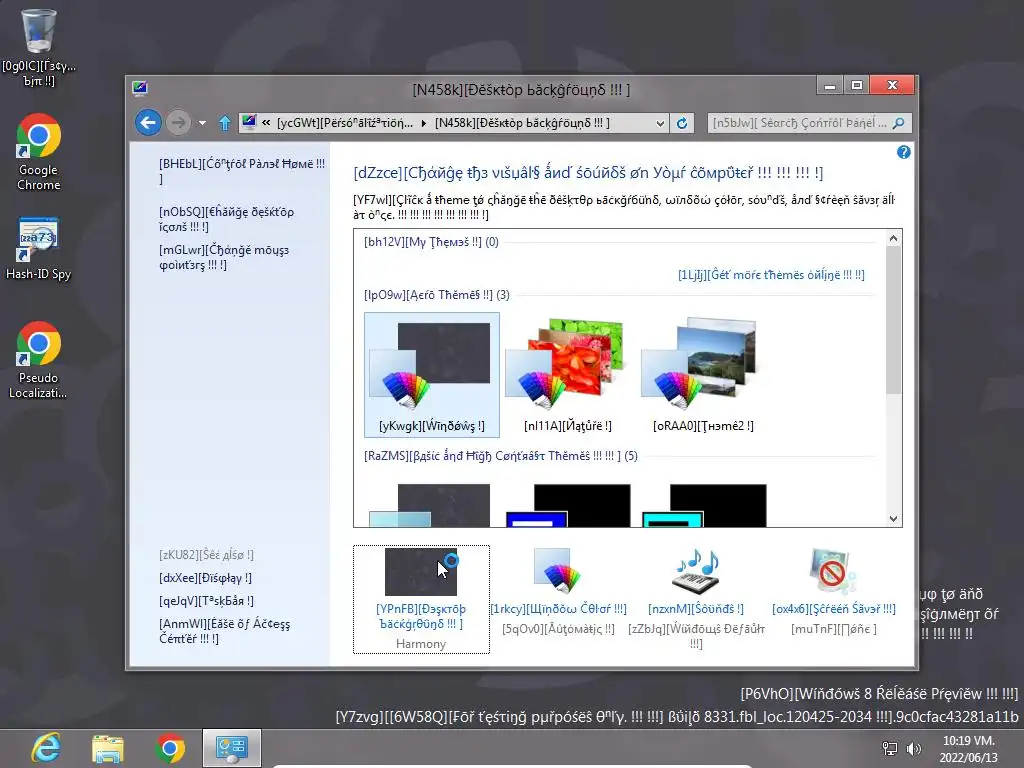Open Window Color setting icon
Image resolution: width=1024 pixels, height=768 pixels.
coord(556,571)
